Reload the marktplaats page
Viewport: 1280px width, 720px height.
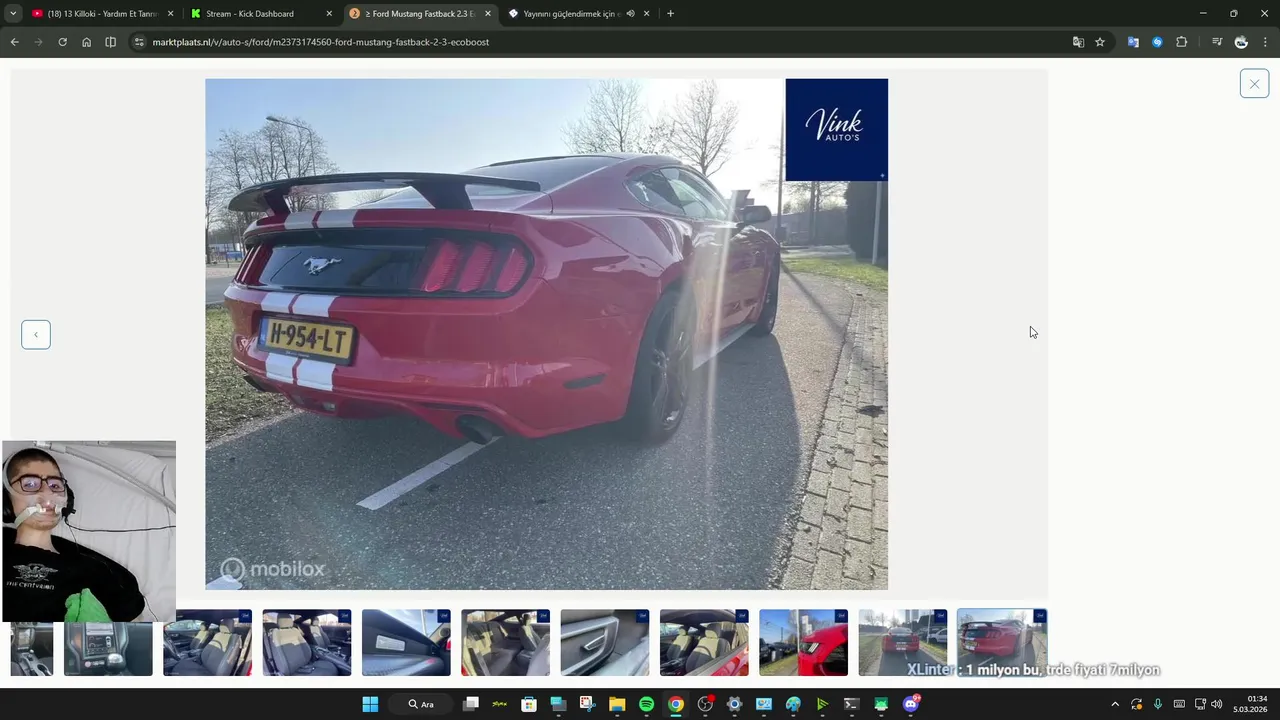click(62, 42)
